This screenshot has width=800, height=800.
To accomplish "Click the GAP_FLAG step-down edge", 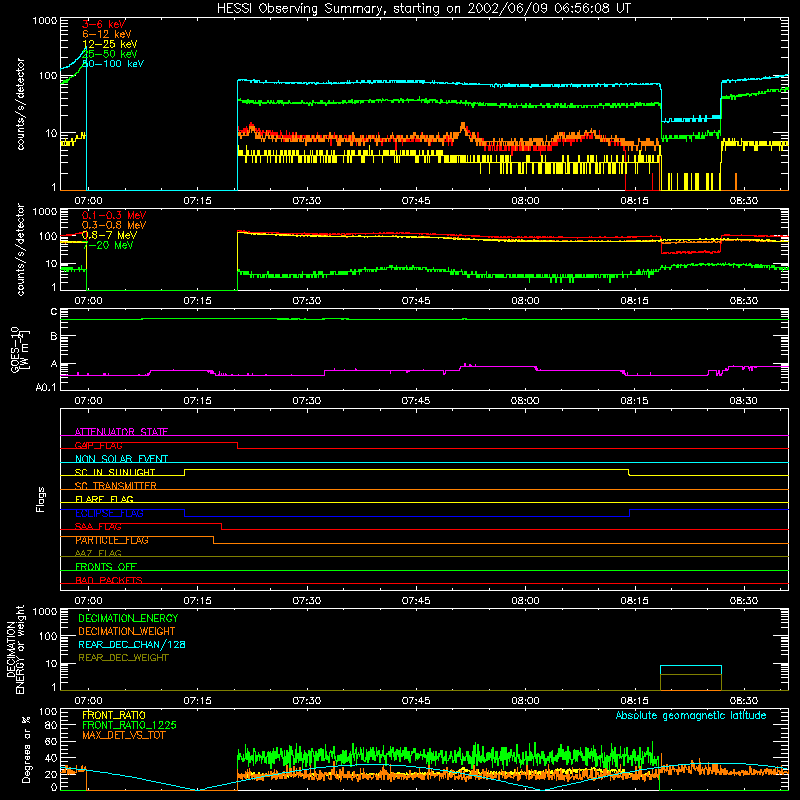I will pyautogui.click(x=238, y=445).
